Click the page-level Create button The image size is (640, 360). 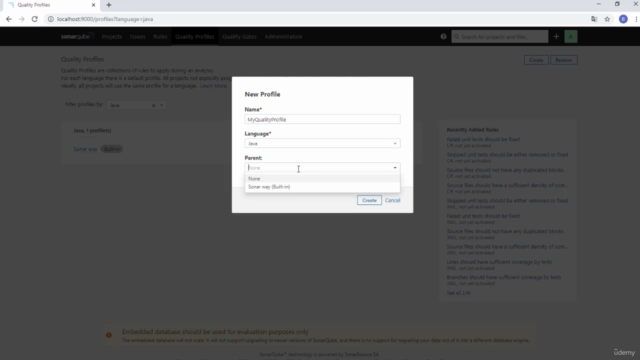(x=536, y=60)
